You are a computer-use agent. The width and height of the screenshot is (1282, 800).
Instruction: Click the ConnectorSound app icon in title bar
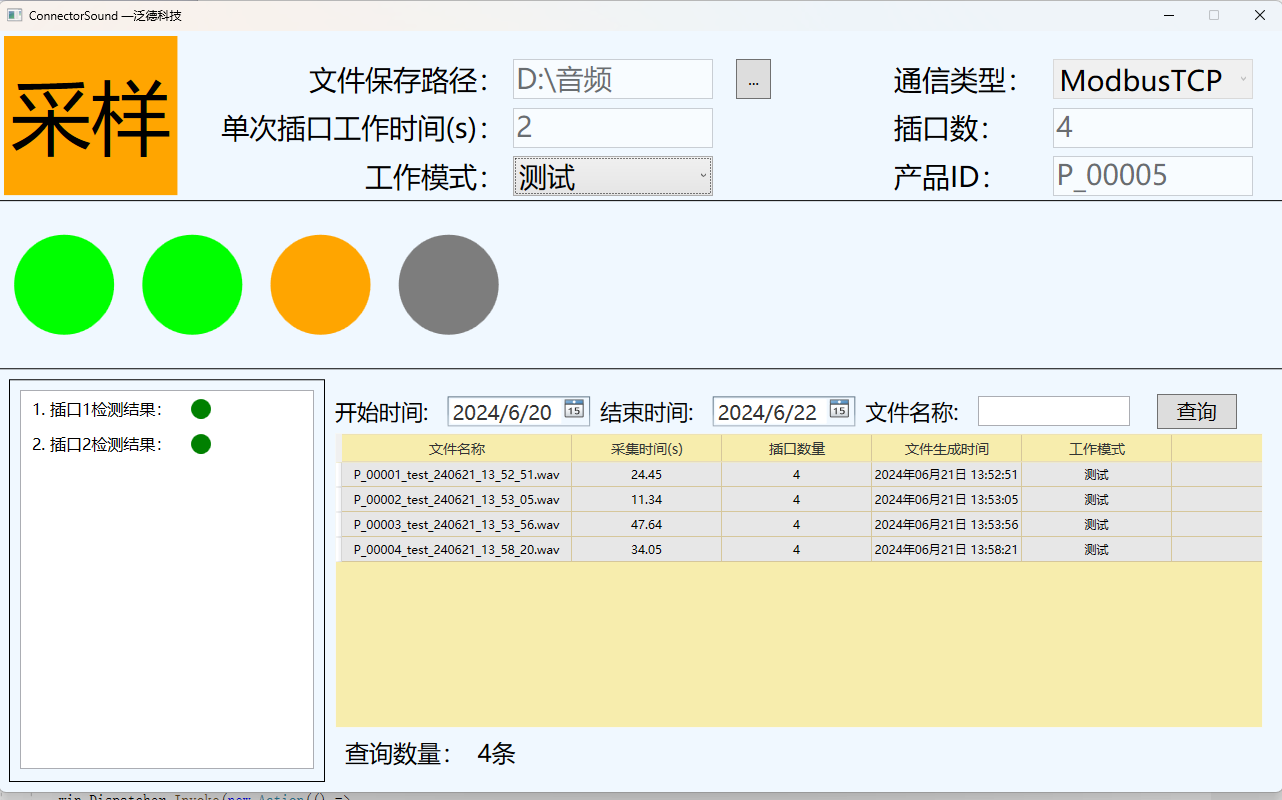pyautogui.click(x=14, y=15)
